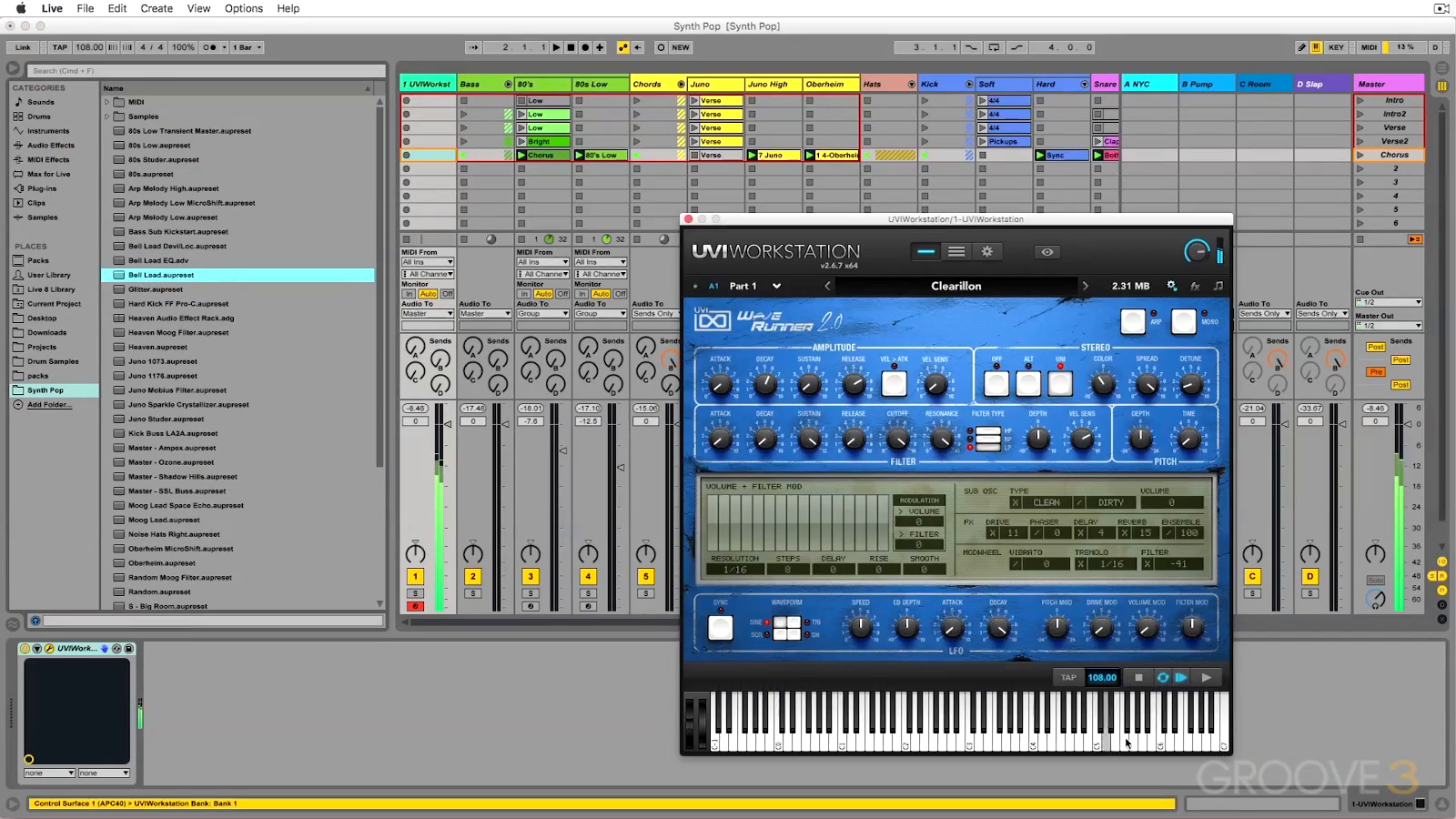
Task: Toggle track 1 activator button
Action: click(x=415, y=576)
